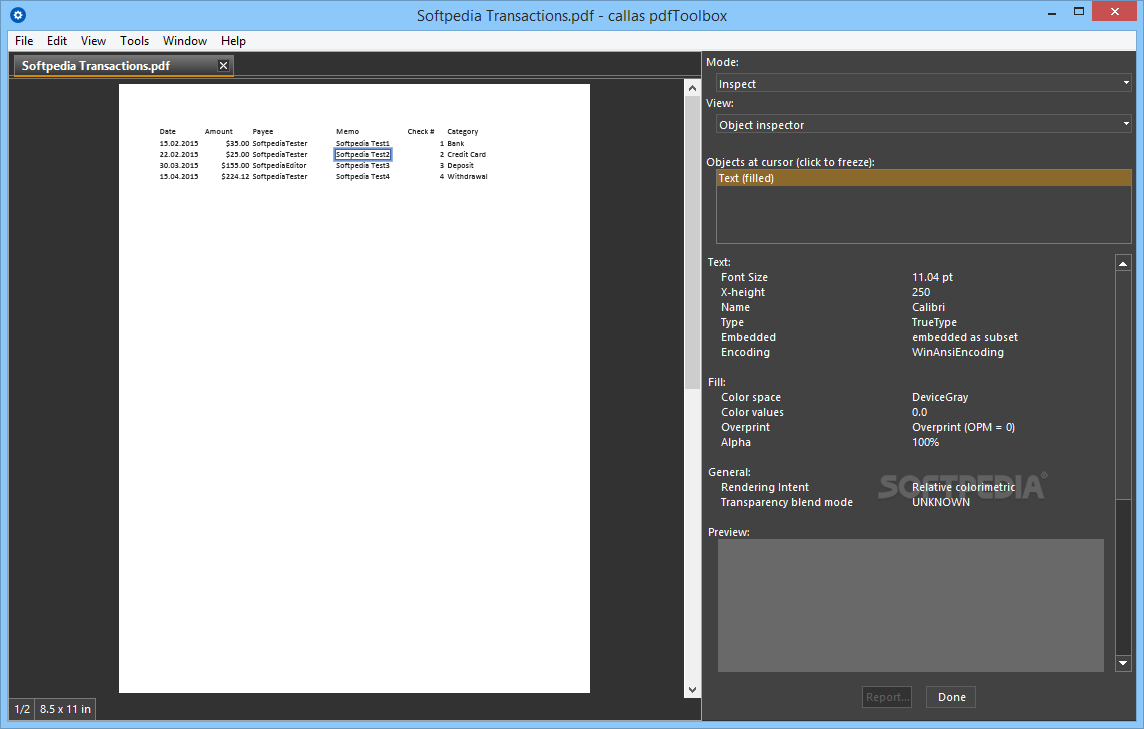Screen dimensions: 1144x729
Task: Click the Font Size value 11.04 pt
Action: click(x=932, y=277)
